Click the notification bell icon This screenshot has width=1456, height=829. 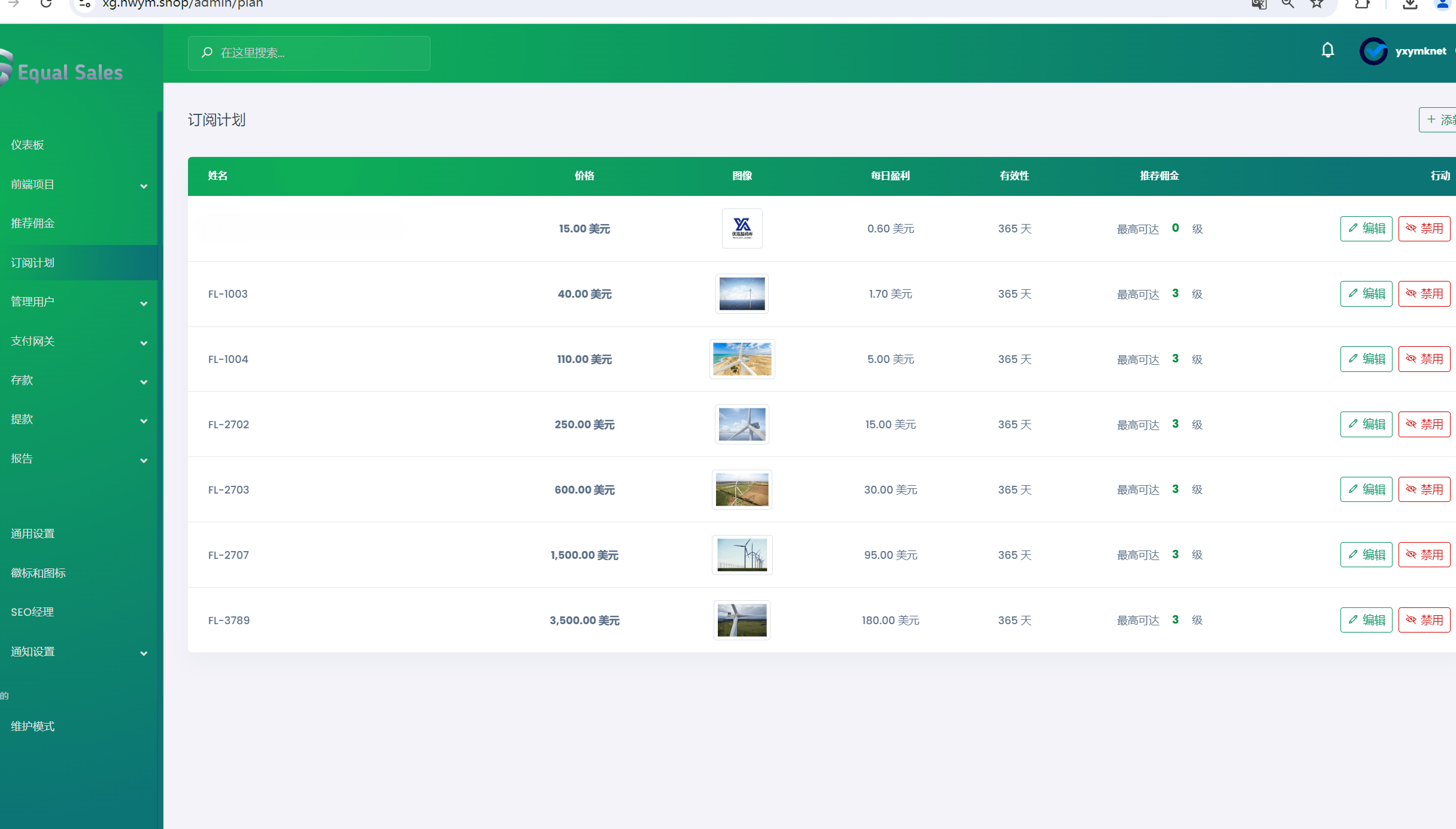[x=1327, y=51]
